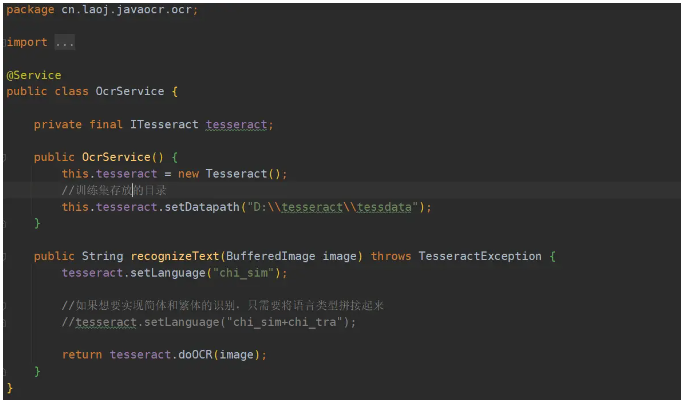Click the "setDatapath" method call

tap(202, 207)
